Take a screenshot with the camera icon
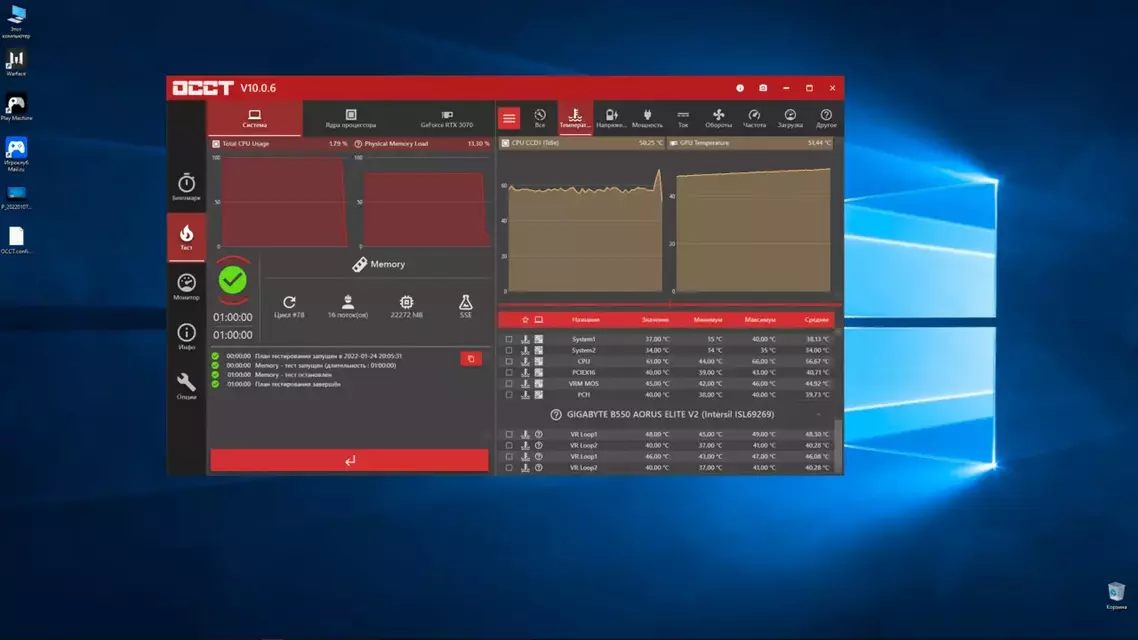The height and width of the screenshot is (640, 1138). tap(763, 88)
